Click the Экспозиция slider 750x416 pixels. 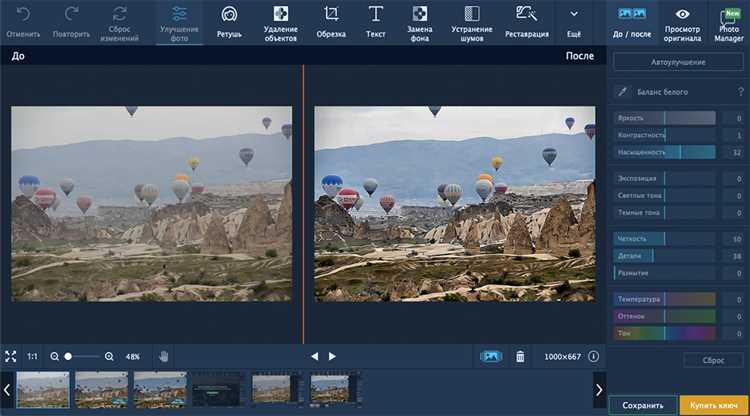(664, 178)
